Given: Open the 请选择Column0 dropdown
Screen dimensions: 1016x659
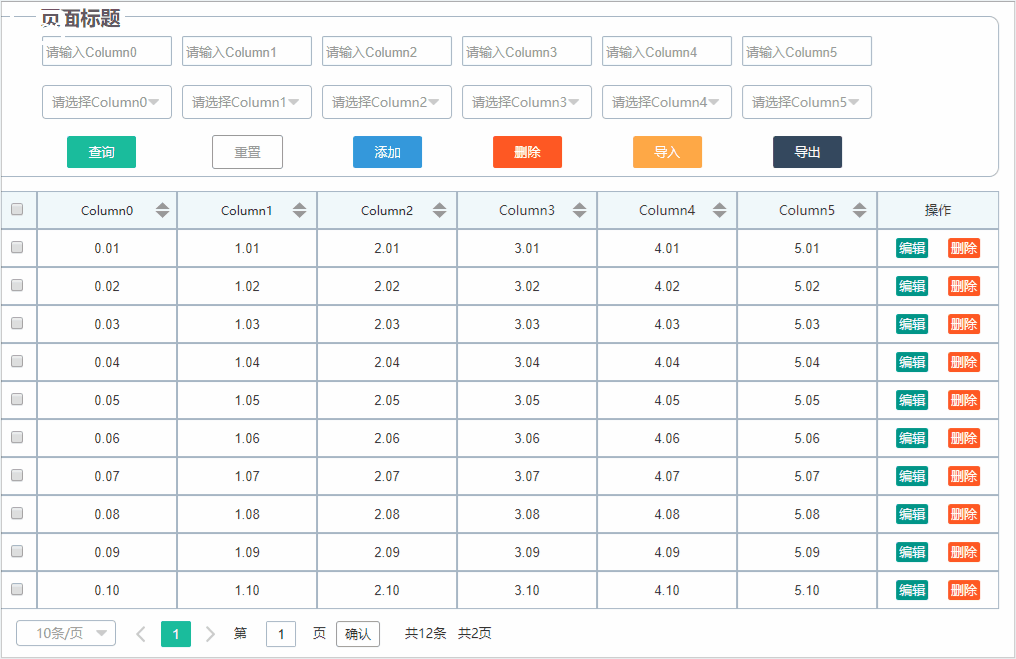Looking at the screenshot, I should coord(107,102).
